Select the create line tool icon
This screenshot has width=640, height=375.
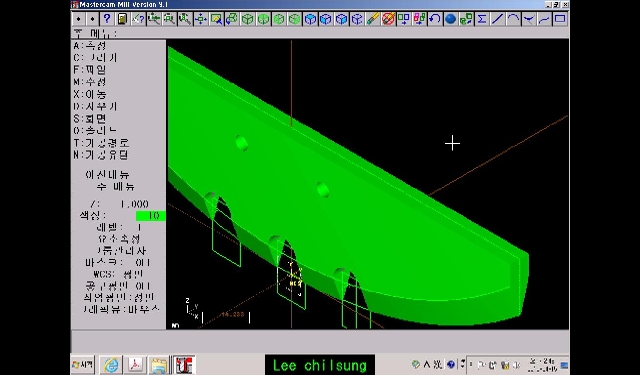tap(497, 19)
